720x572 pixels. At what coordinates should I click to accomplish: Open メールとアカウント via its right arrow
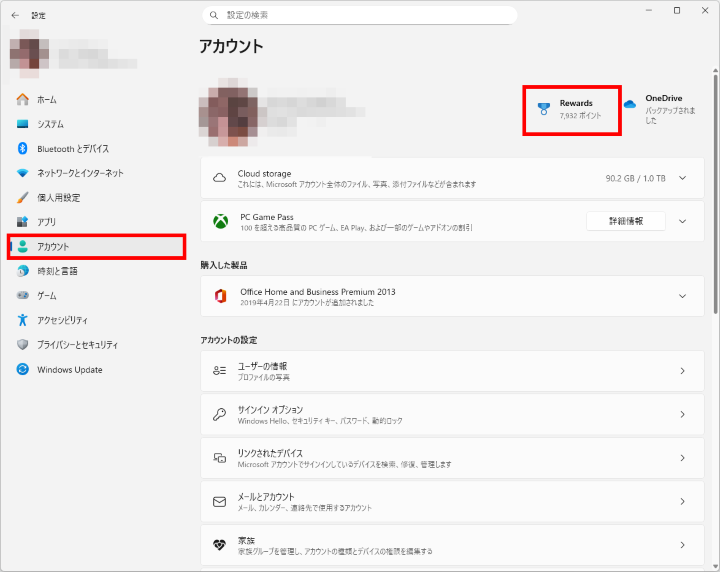pos(682,501)
